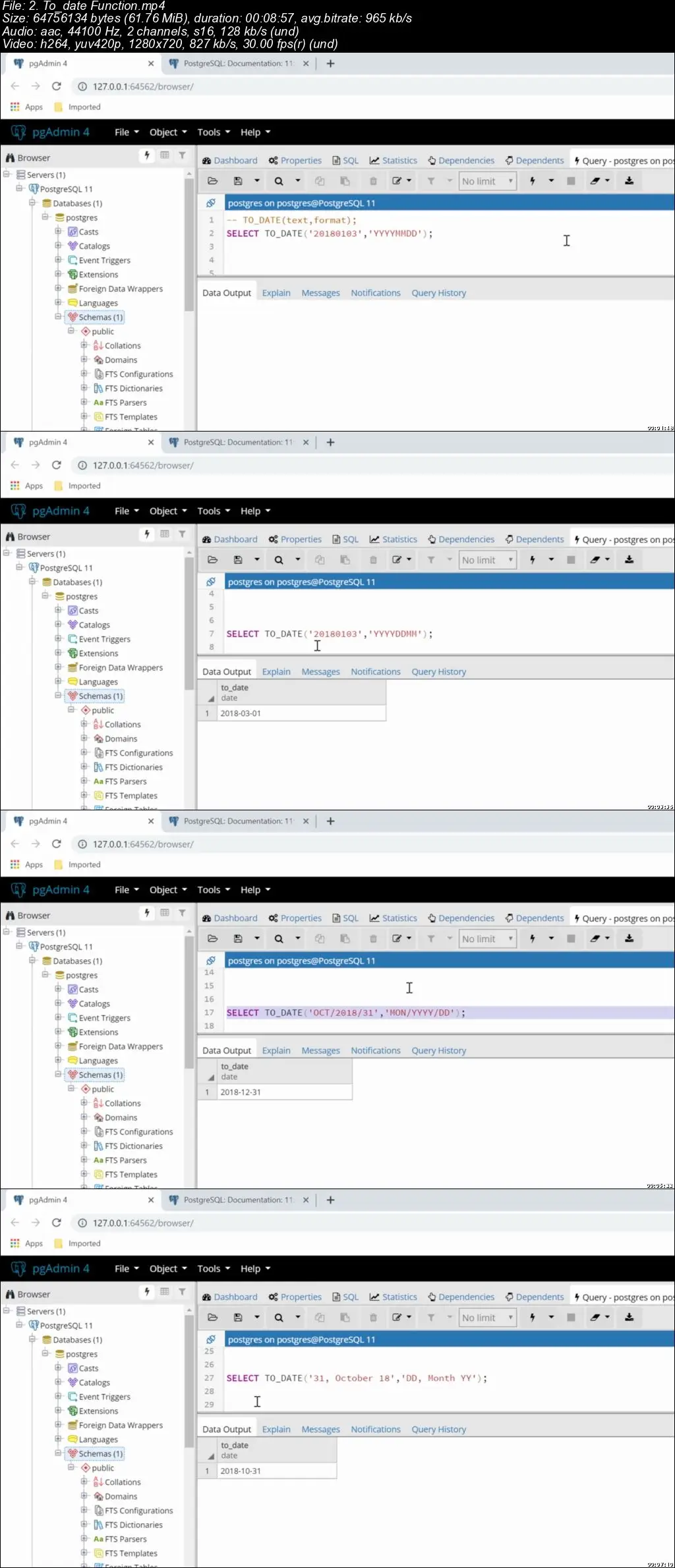Select FTS Dictionaries item in 2018-10-31 frame
Image resolution: width=675 pixels, height=1568 pixels.
[x=134, y=1525]
